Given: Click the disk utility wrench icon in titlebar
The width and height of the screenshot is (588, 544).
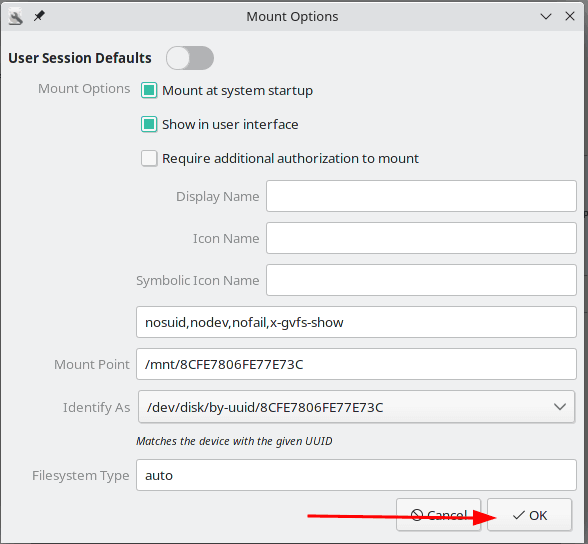Looking at the screenshot, I should (x=16, y=17).
